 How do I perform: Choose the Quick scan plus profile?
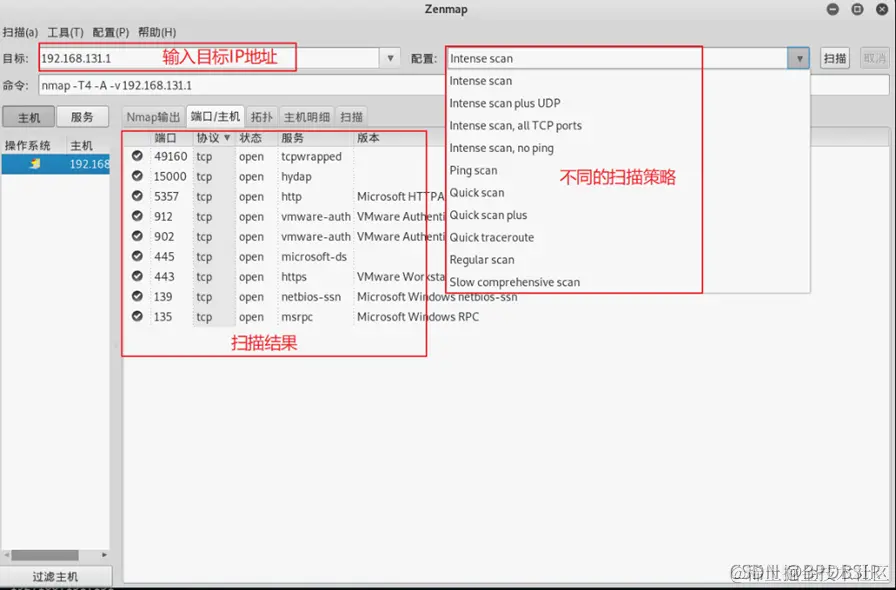coord(488,215)
